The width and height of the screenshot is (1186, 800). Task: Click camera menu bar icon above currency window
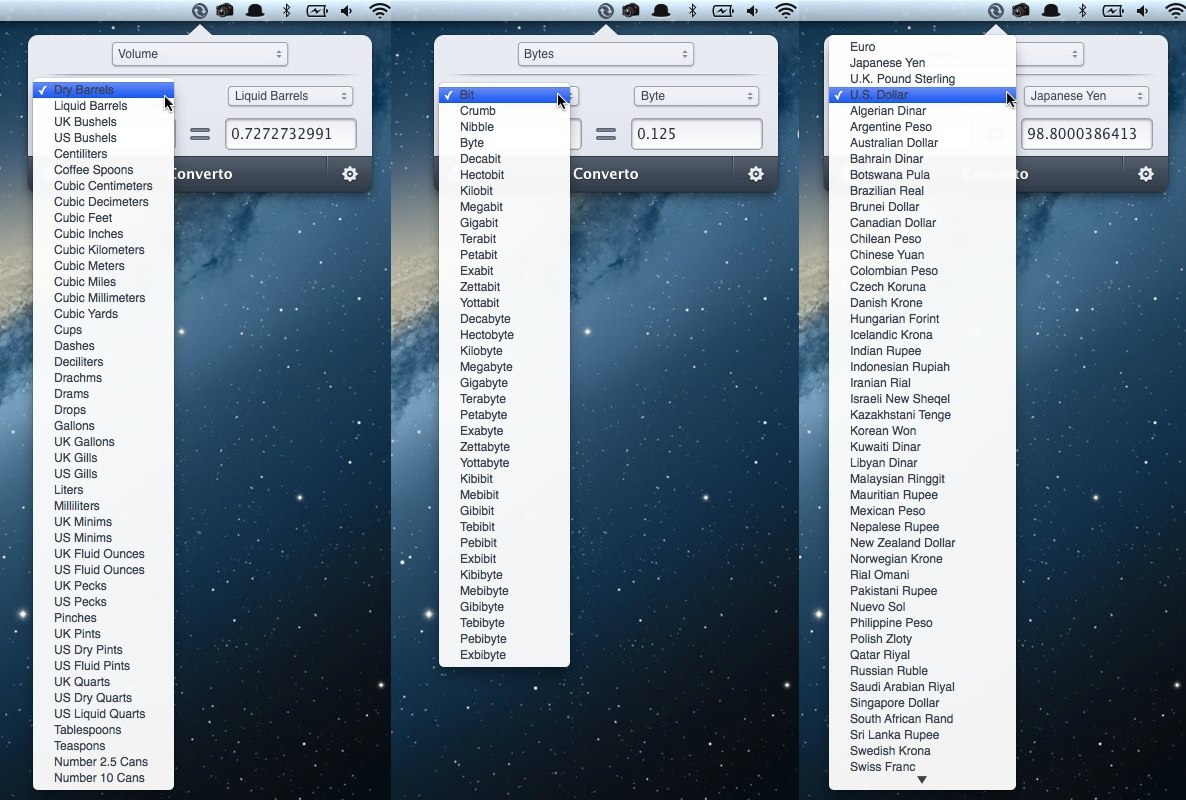pyautogui.click(x=1021, y=11)
